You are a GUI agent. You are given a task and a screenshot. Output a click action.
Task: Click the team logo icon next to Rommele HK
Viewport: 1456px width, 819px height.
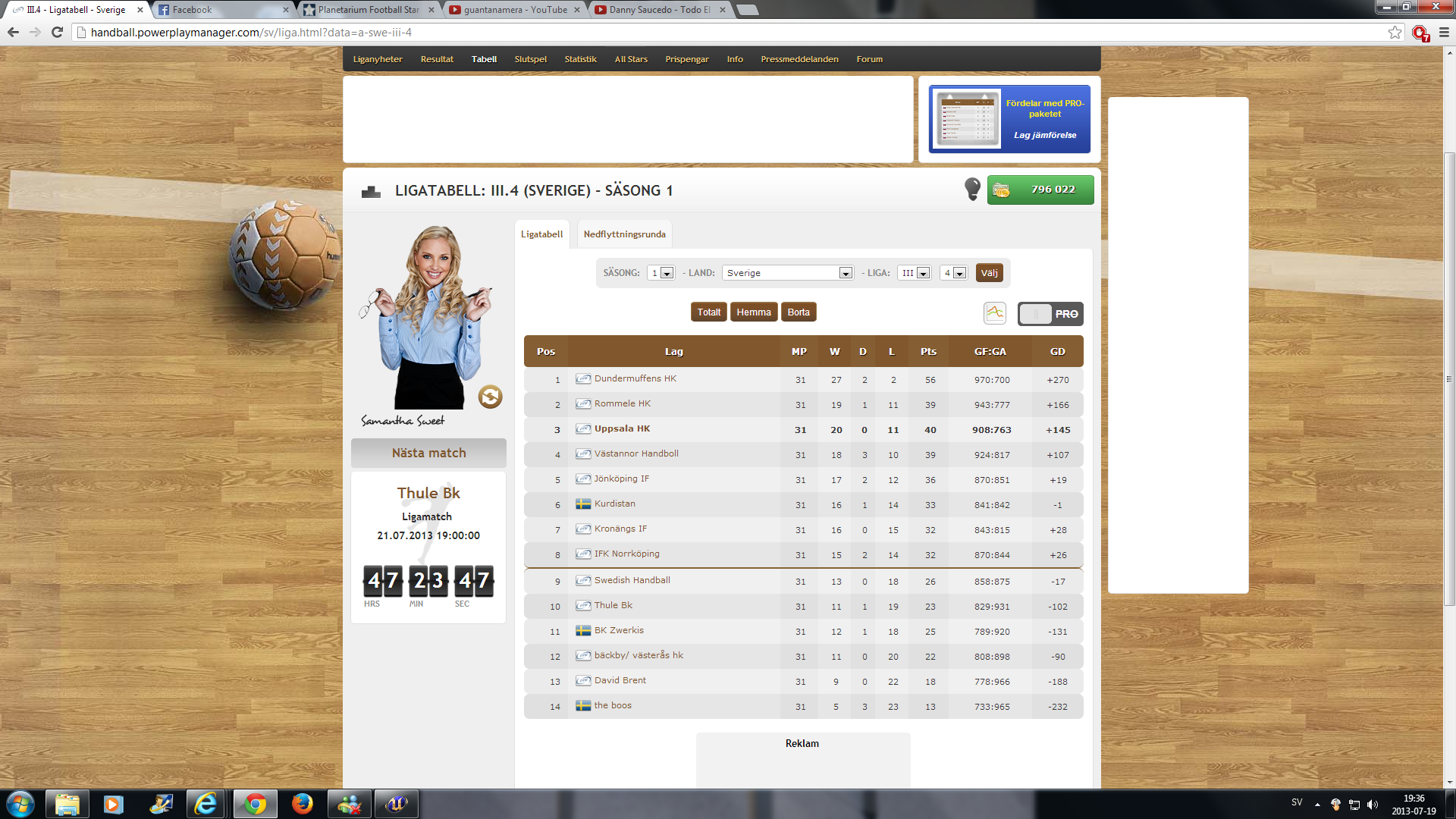[583, 403]
